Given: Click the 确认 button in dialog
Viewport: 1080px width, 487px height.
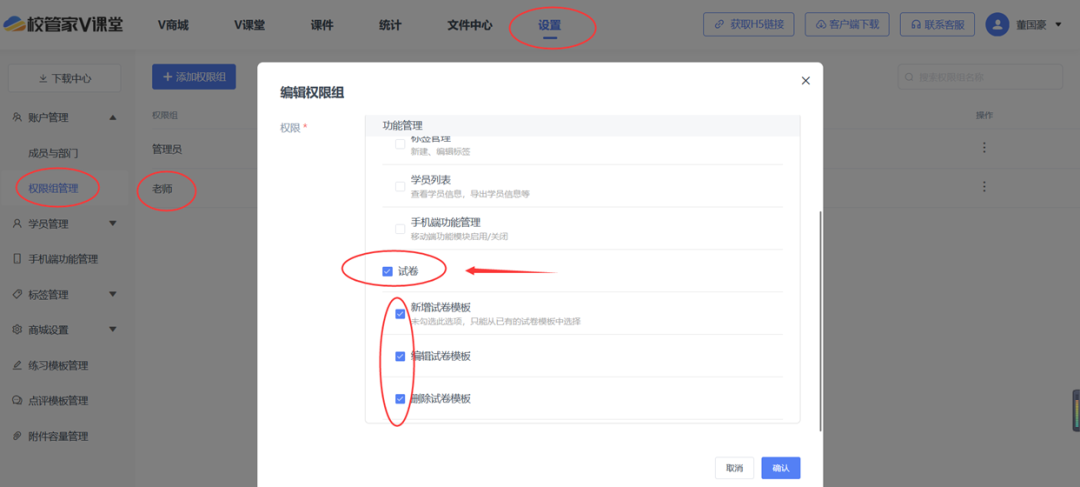Looking at the screenshot, I should pyautogui.click(x=780, y=468).
